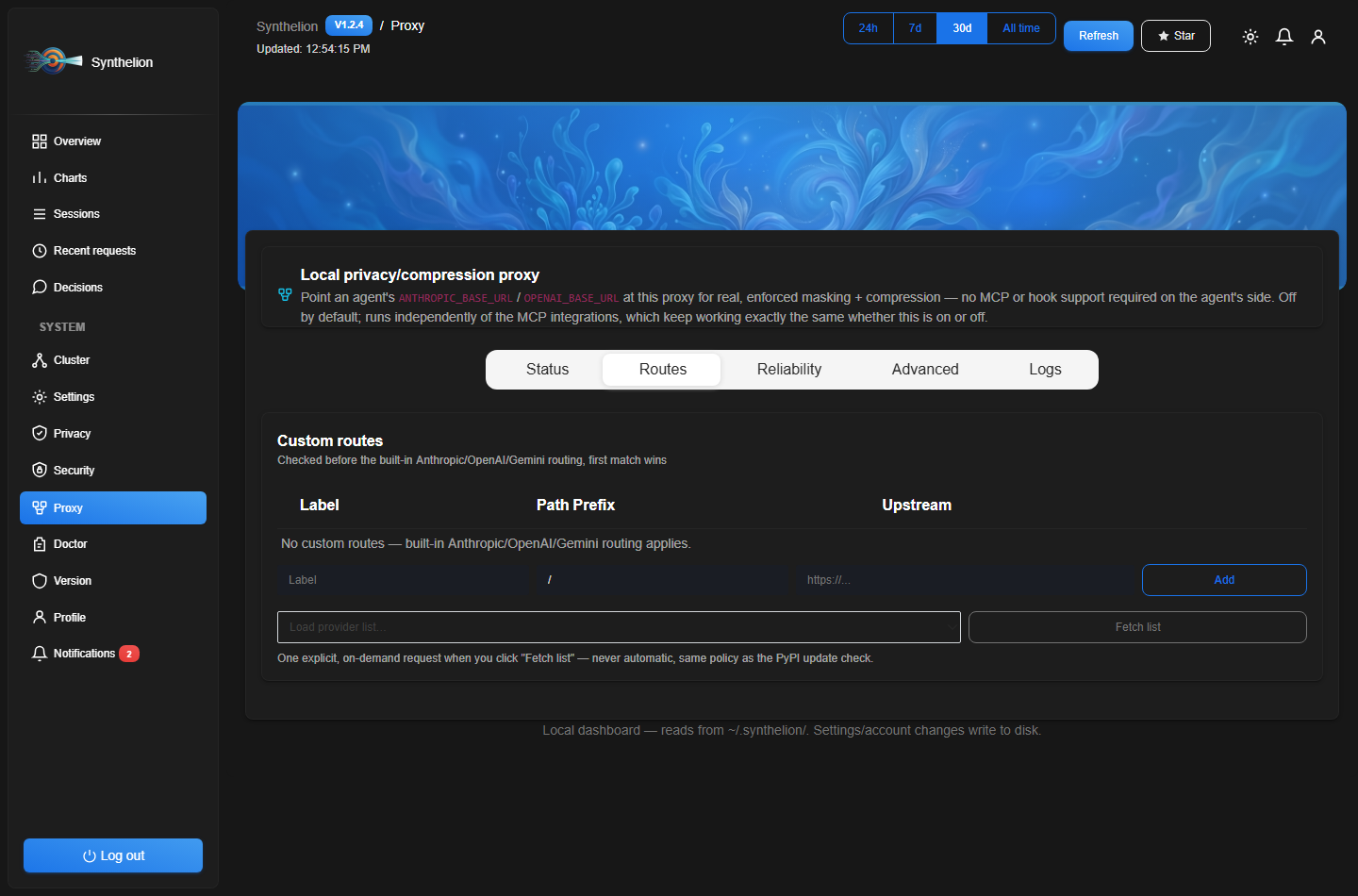Image resolution: width=1358 pixels, height=896 pixels.
Task: Select the All time range
Action: (x=1021, y=28)
